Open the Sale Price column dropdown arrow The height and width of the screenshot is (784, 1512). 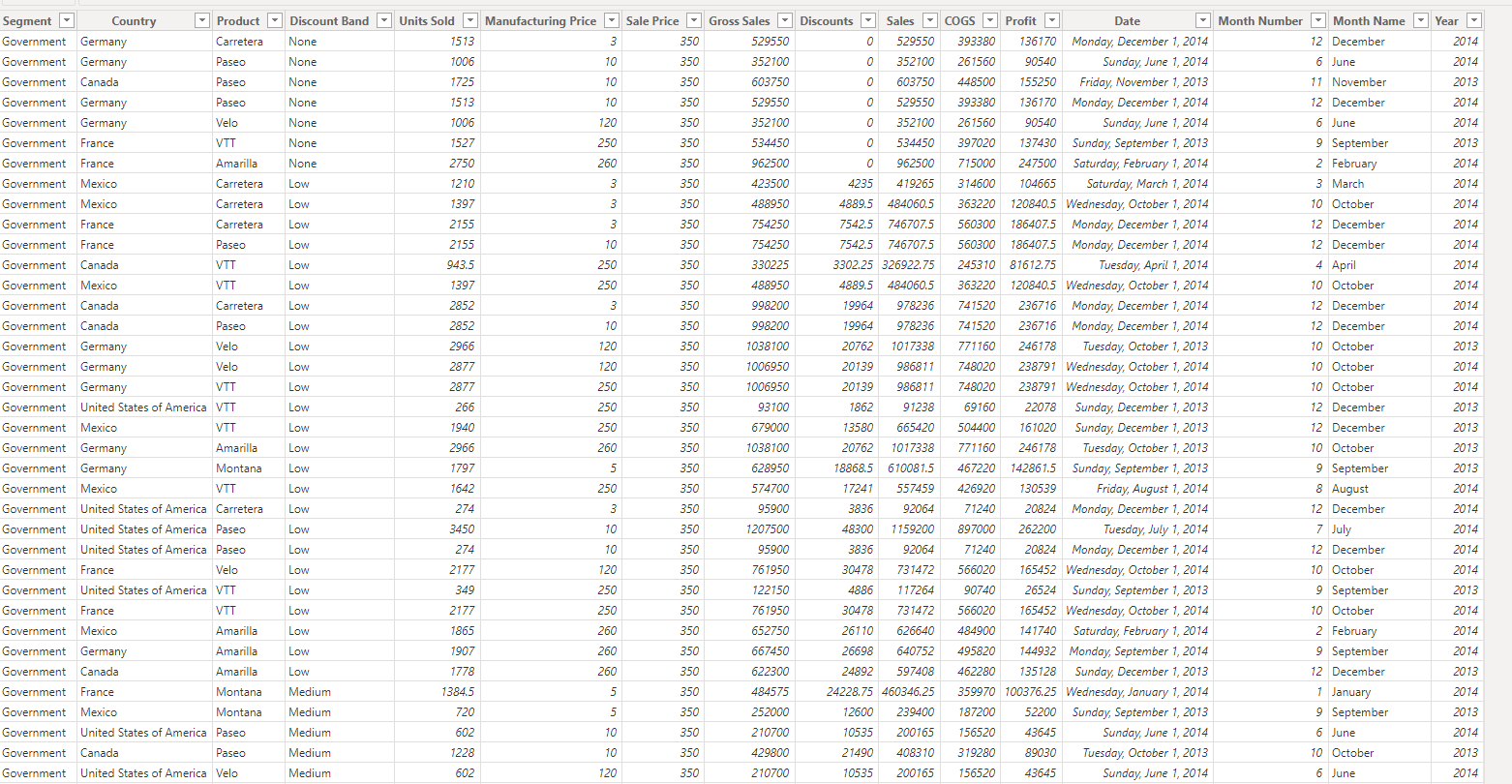click(x=694, y=20)
